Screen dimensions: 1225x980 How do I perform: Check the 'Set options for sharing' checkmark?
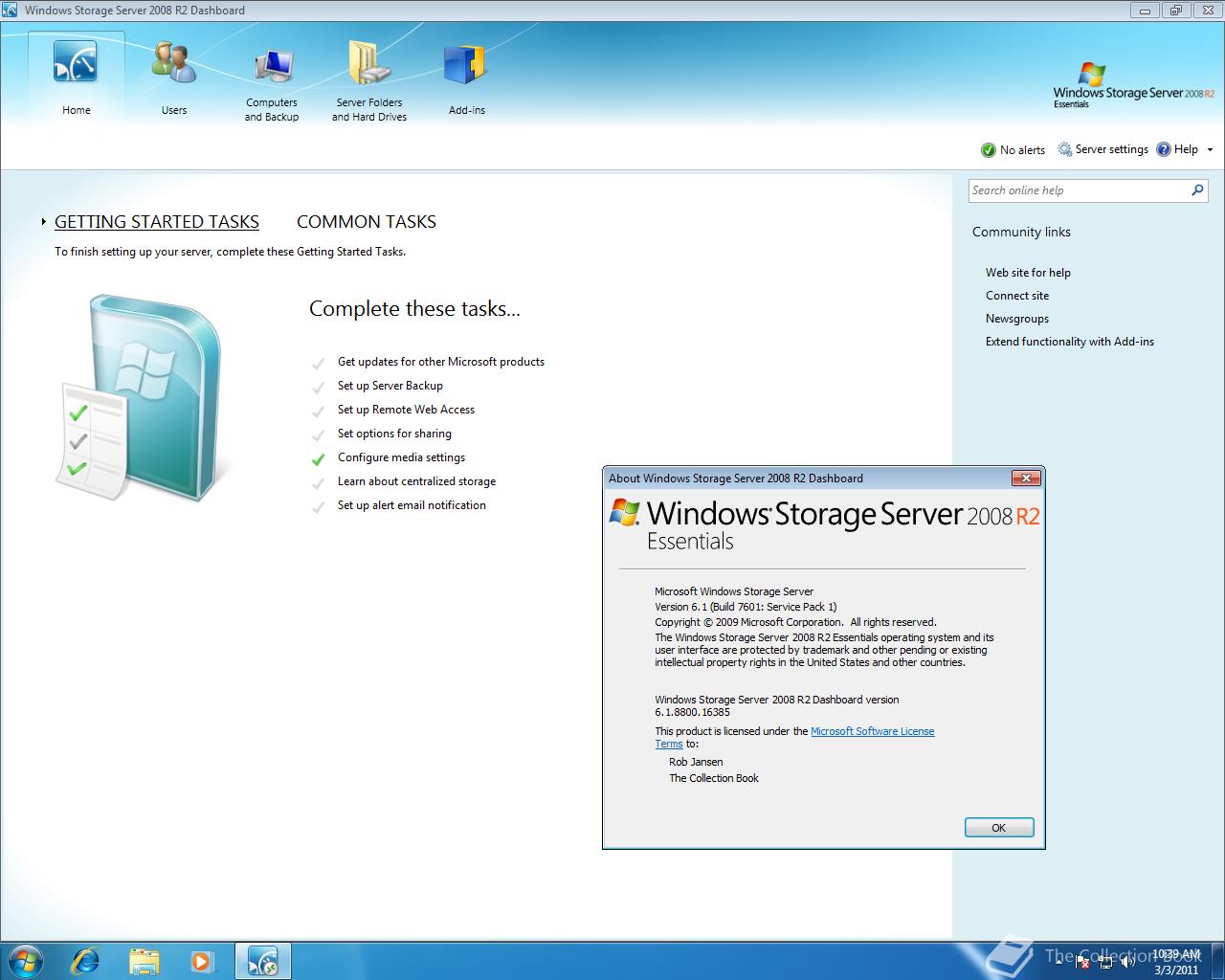tap(318, 434)
